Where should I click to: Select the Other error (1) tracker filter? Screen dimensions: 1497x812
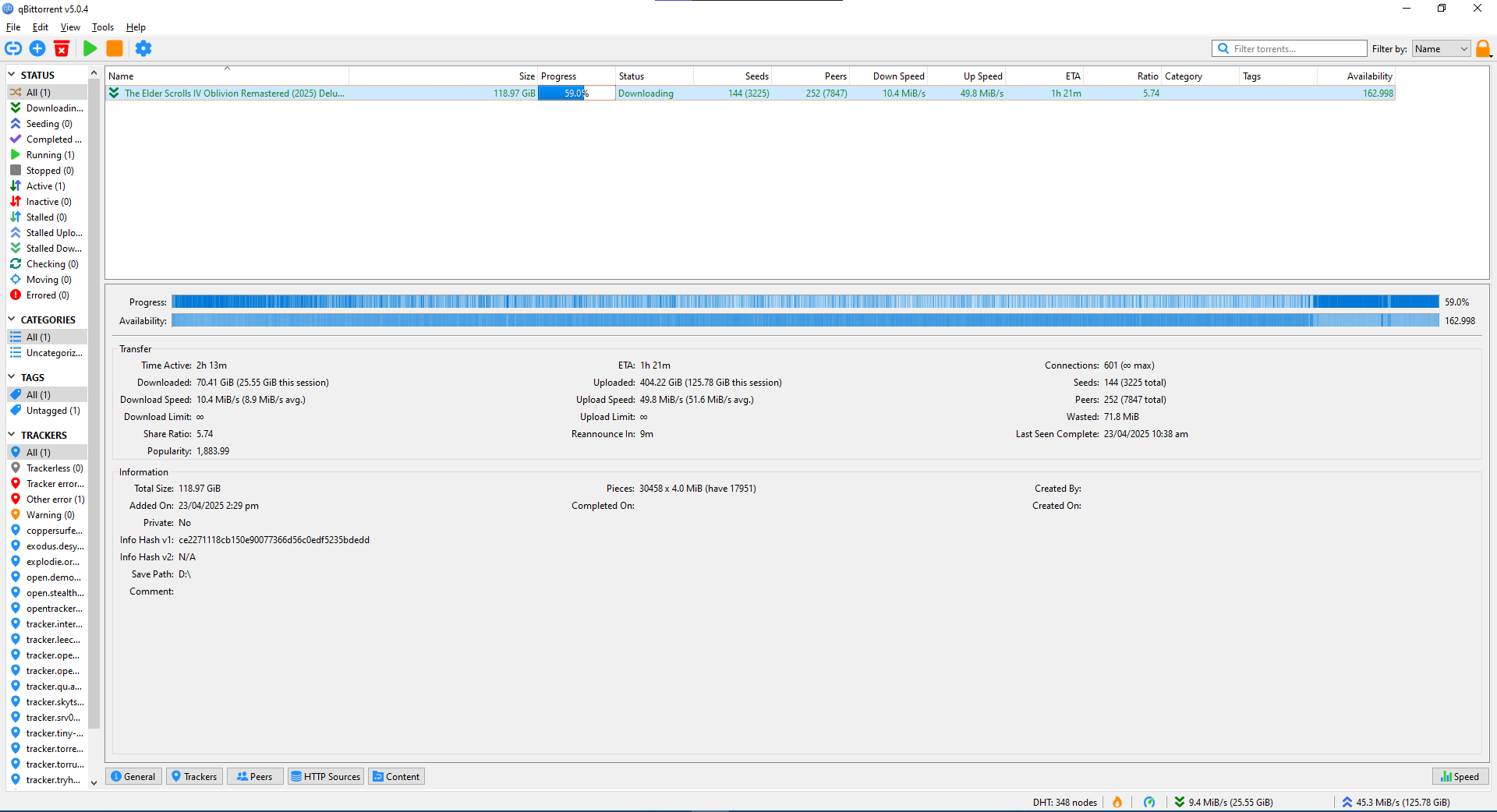(x=47, y=500)
